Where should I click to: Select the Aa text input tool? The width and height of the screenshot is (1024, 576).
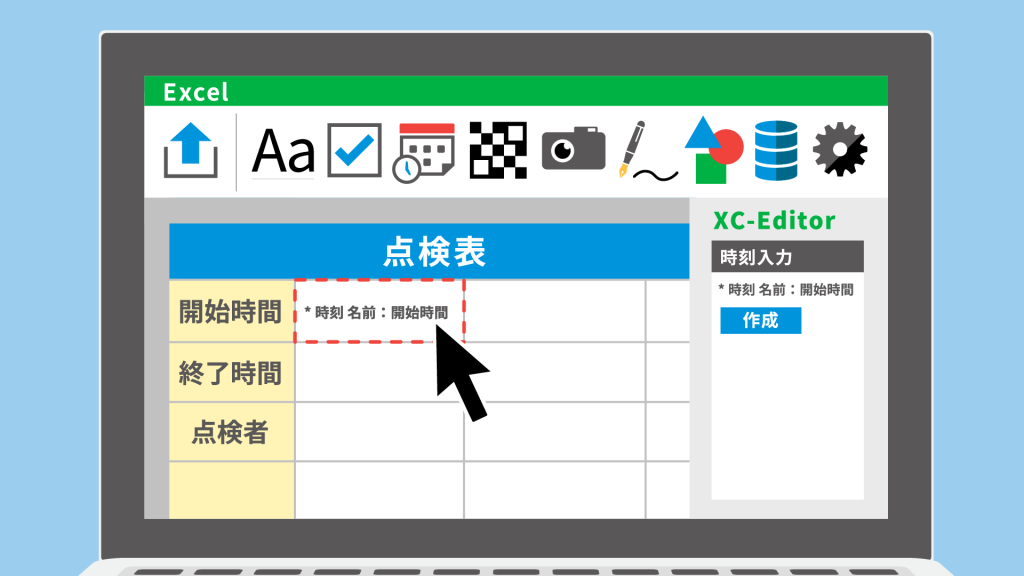coord(283,151)
